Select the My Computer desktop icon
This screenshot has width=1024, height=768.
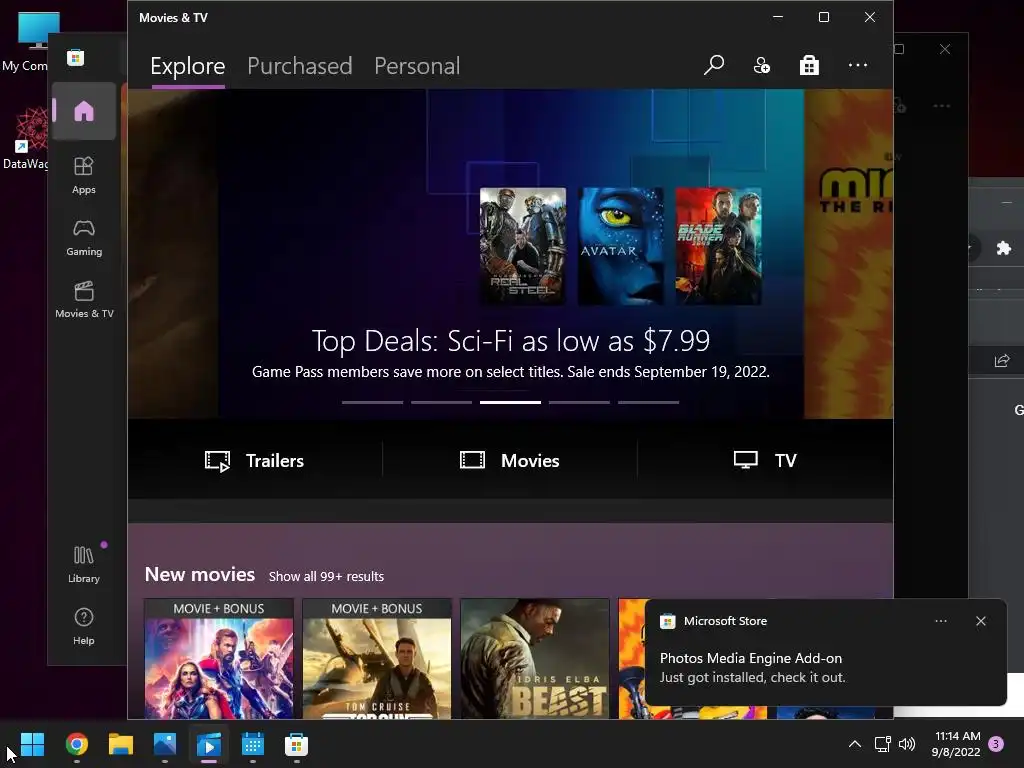[26, 42]
